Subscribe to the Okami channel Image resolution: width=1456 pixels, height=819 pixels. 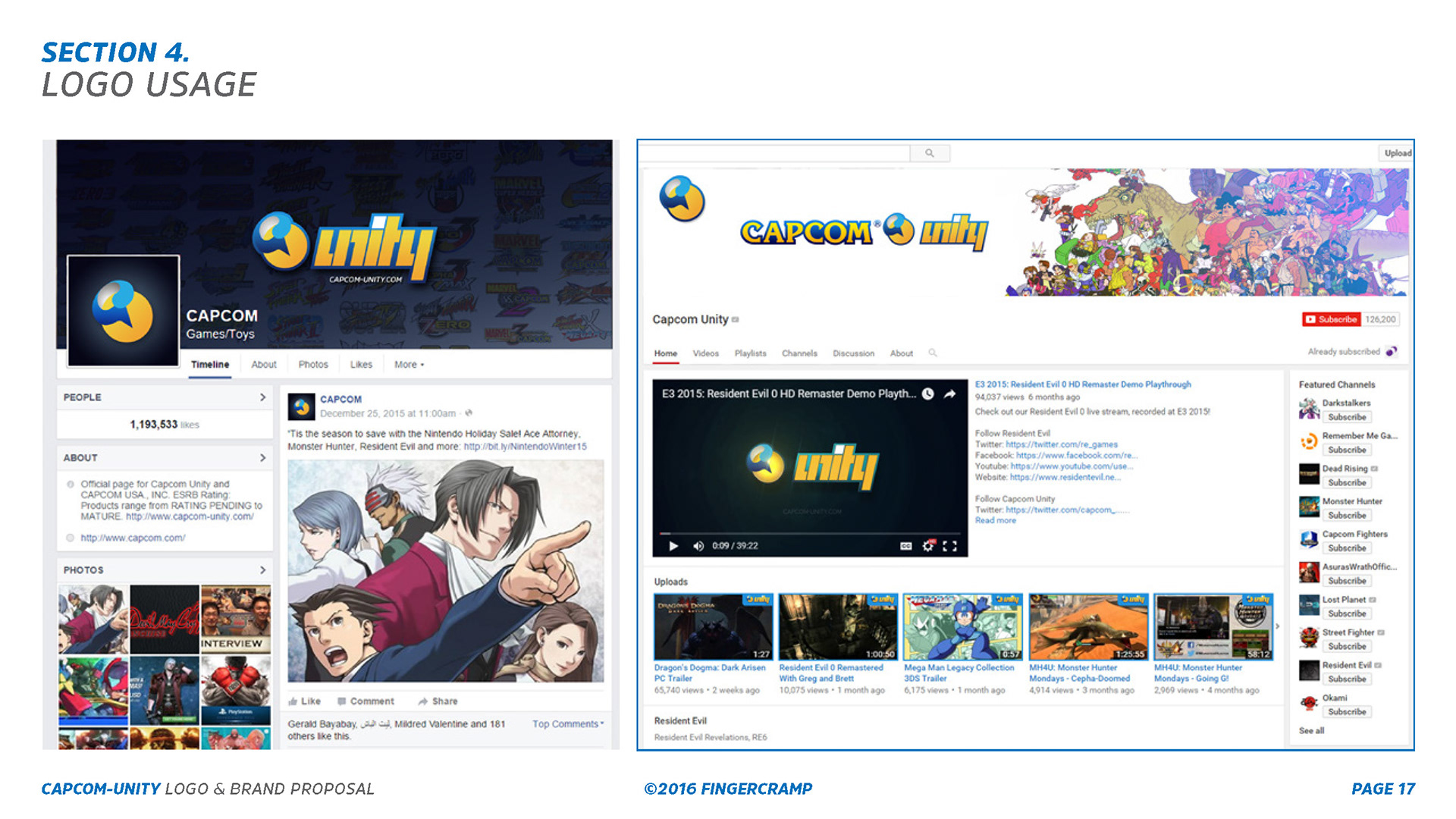[x=1347, y=711]
